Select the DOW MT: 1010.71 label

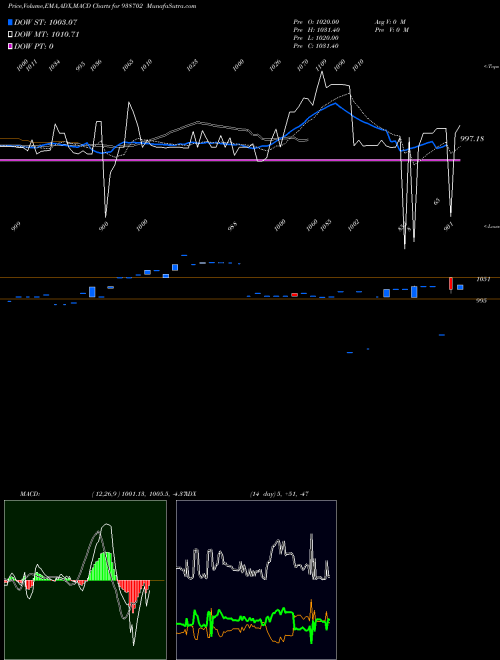click(47, 35)
